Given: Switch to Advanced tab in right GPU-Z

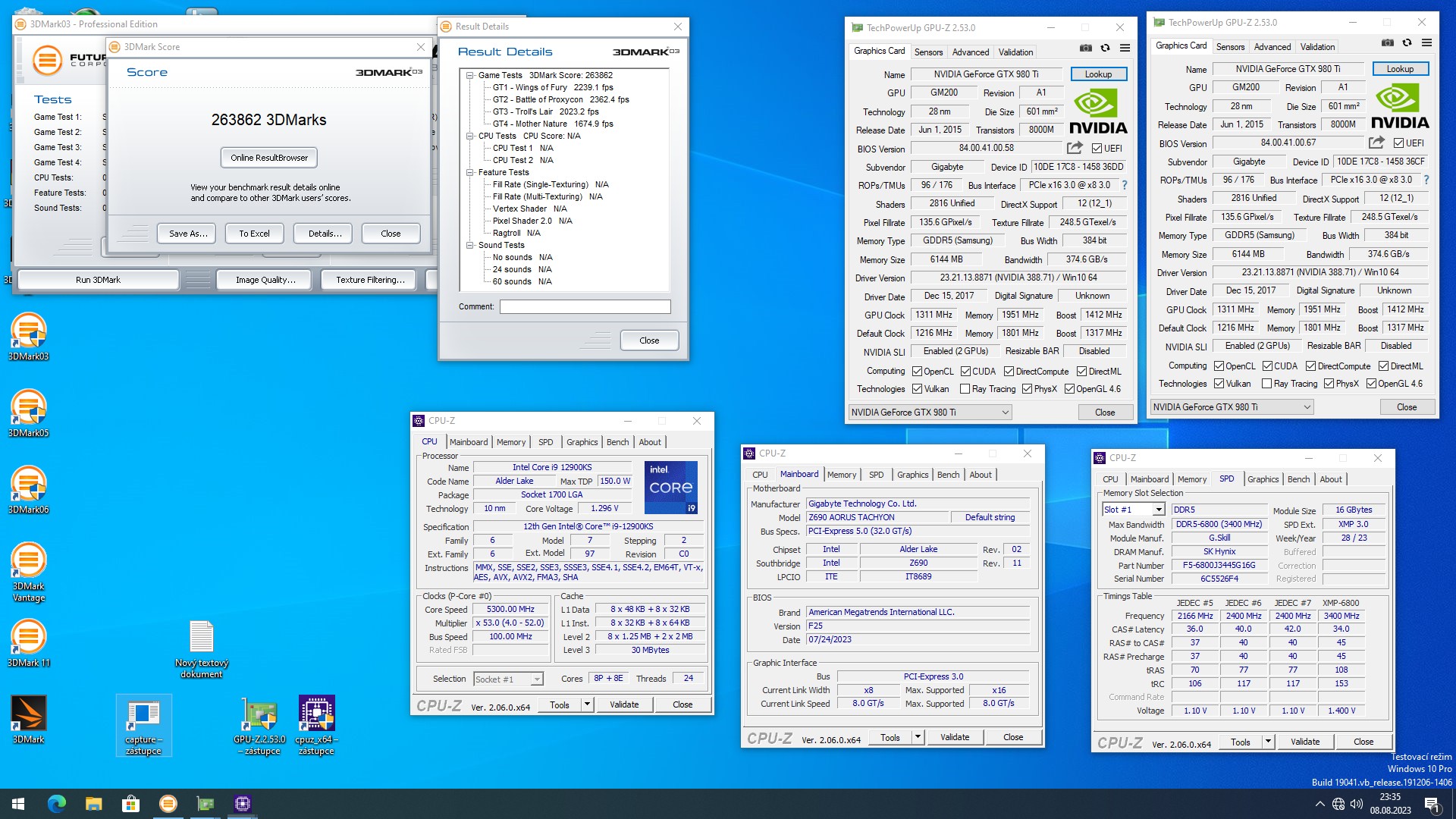Looking at the screenshot, I should (1272, 47).
